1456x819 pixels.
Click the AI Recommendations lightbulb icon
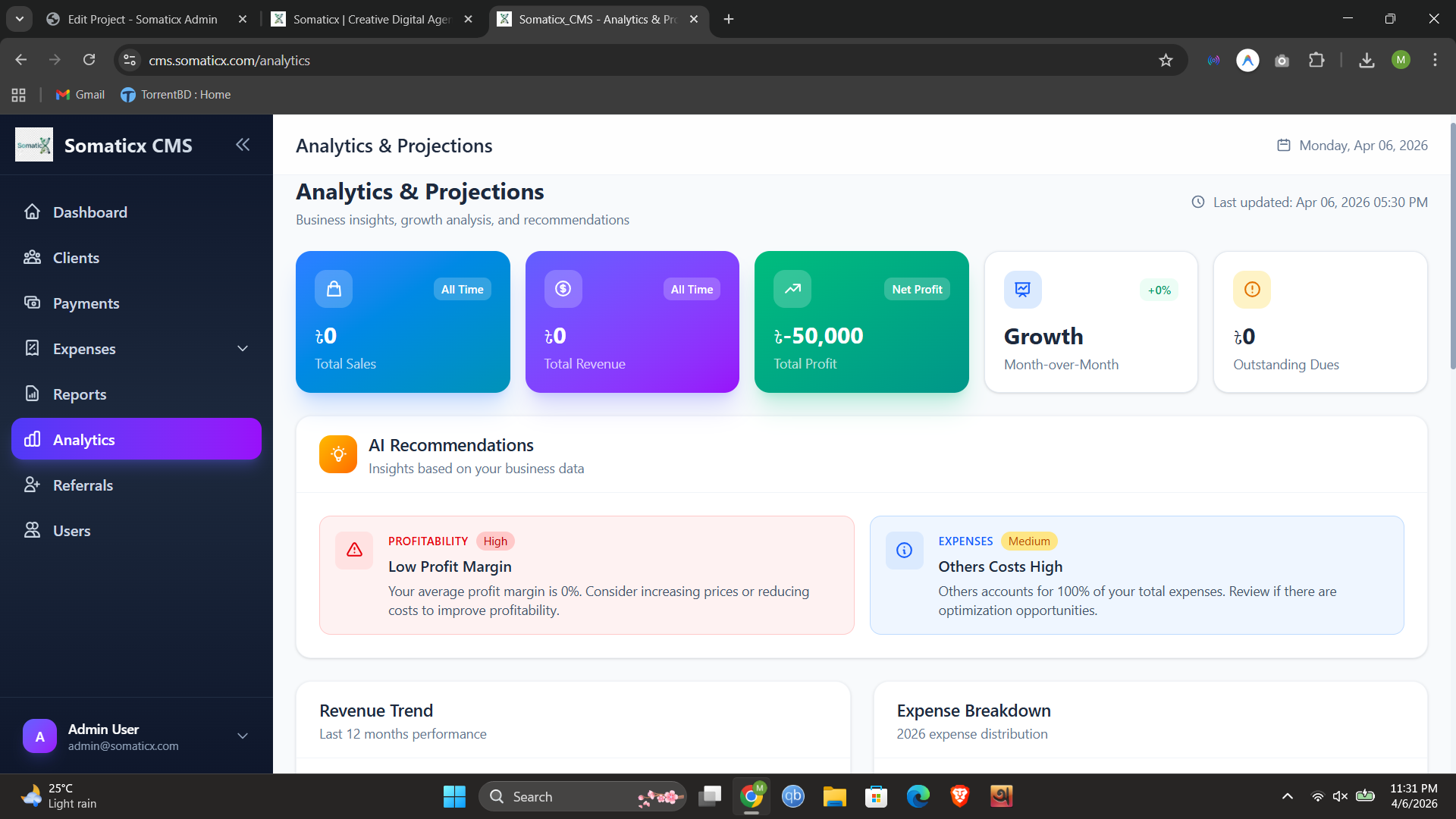pos(338,454)
